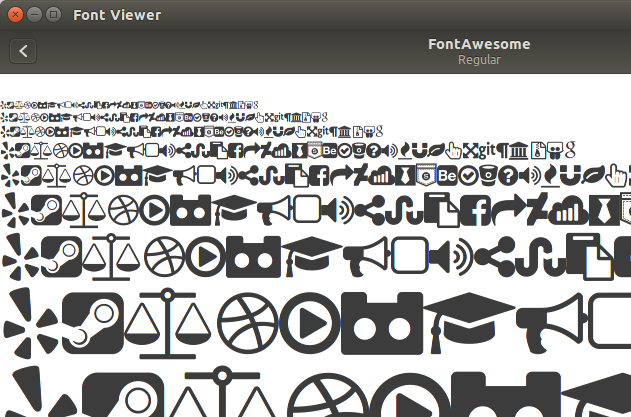
Task: Click the largest visible bank building glyph
Action: [x=518, y=151]
